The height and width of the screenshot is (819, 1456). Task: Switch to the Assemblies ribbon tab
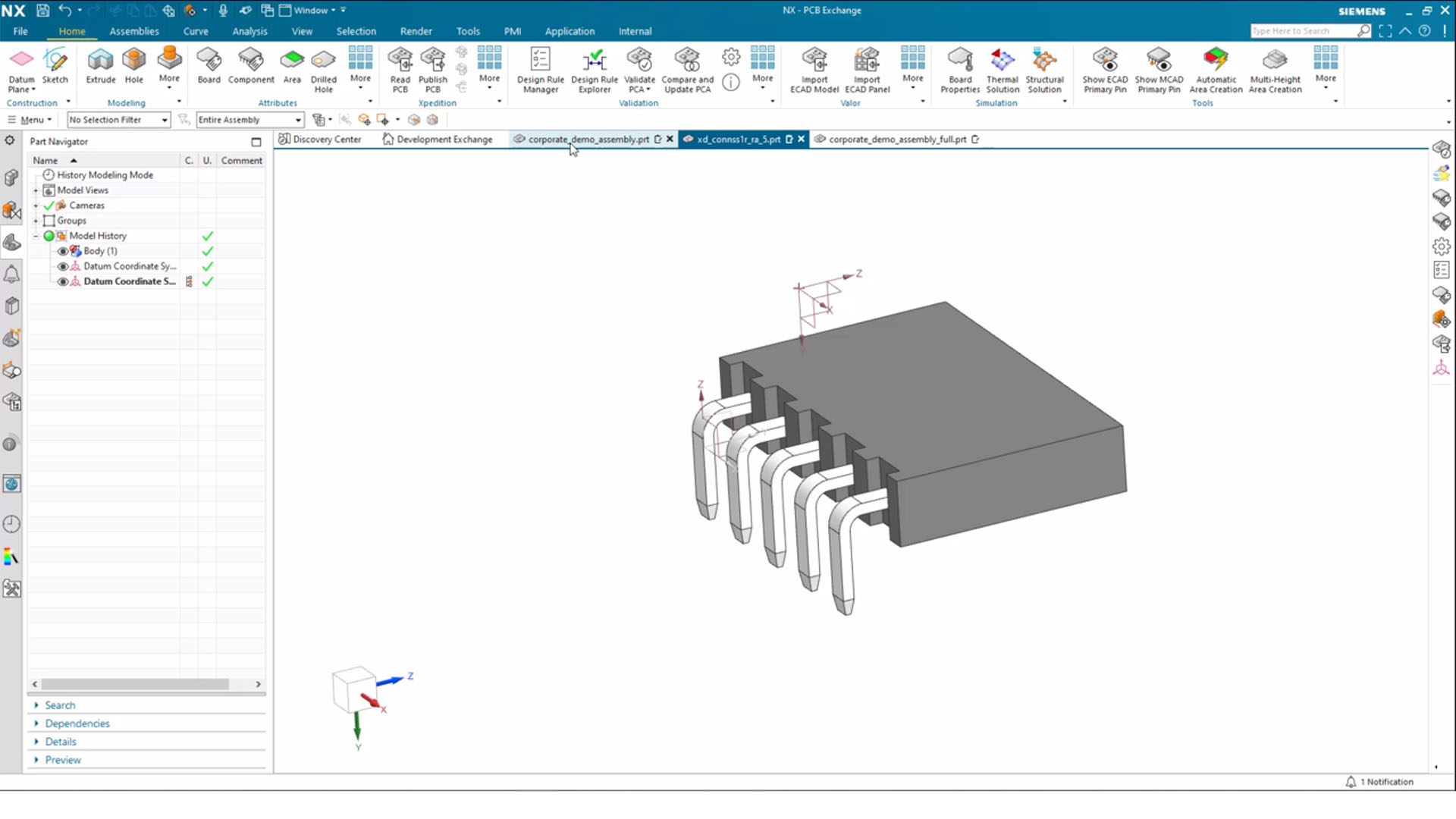(x=134, y=31)
